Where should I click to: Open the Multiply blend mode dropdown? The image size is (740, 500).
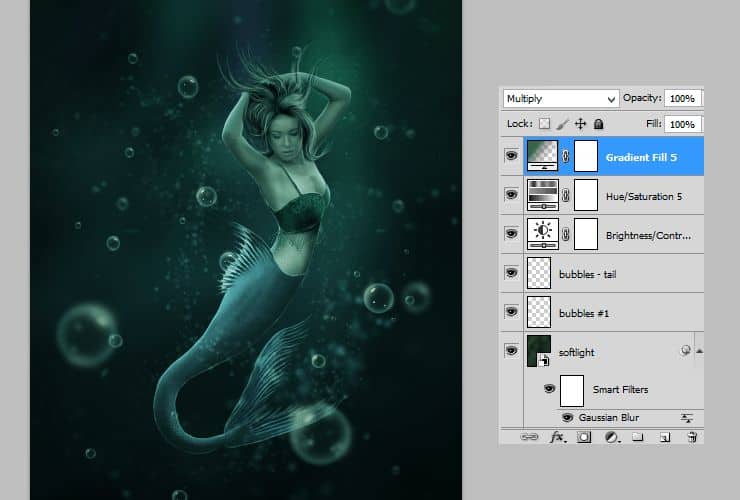560,99
